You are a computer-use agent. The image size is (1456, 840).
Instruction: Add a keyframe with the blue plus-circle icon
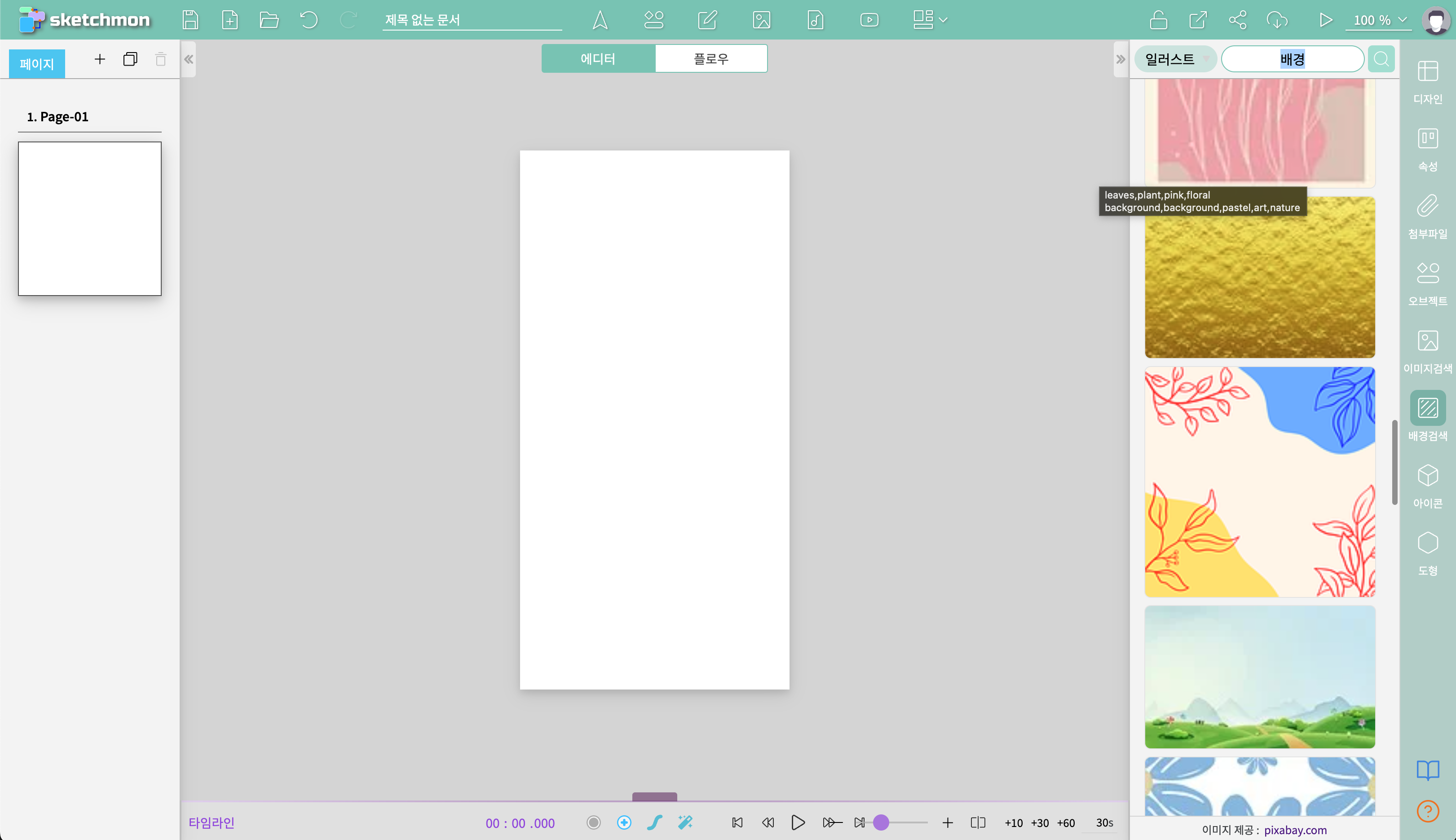pos(624,822)
